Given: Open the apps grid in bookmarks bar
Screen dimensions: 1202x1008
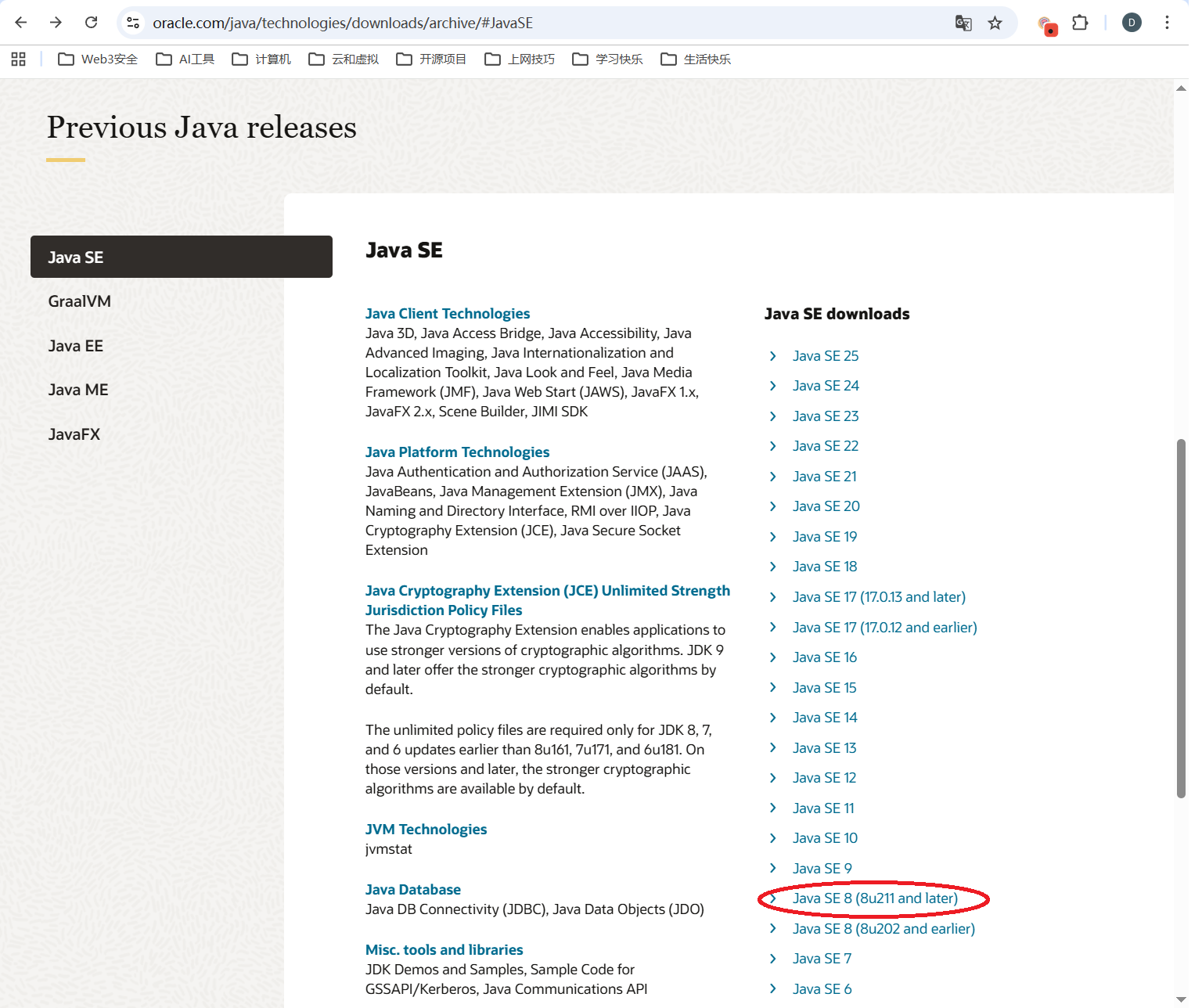Looking at the screenshot, I should point(19,59).
